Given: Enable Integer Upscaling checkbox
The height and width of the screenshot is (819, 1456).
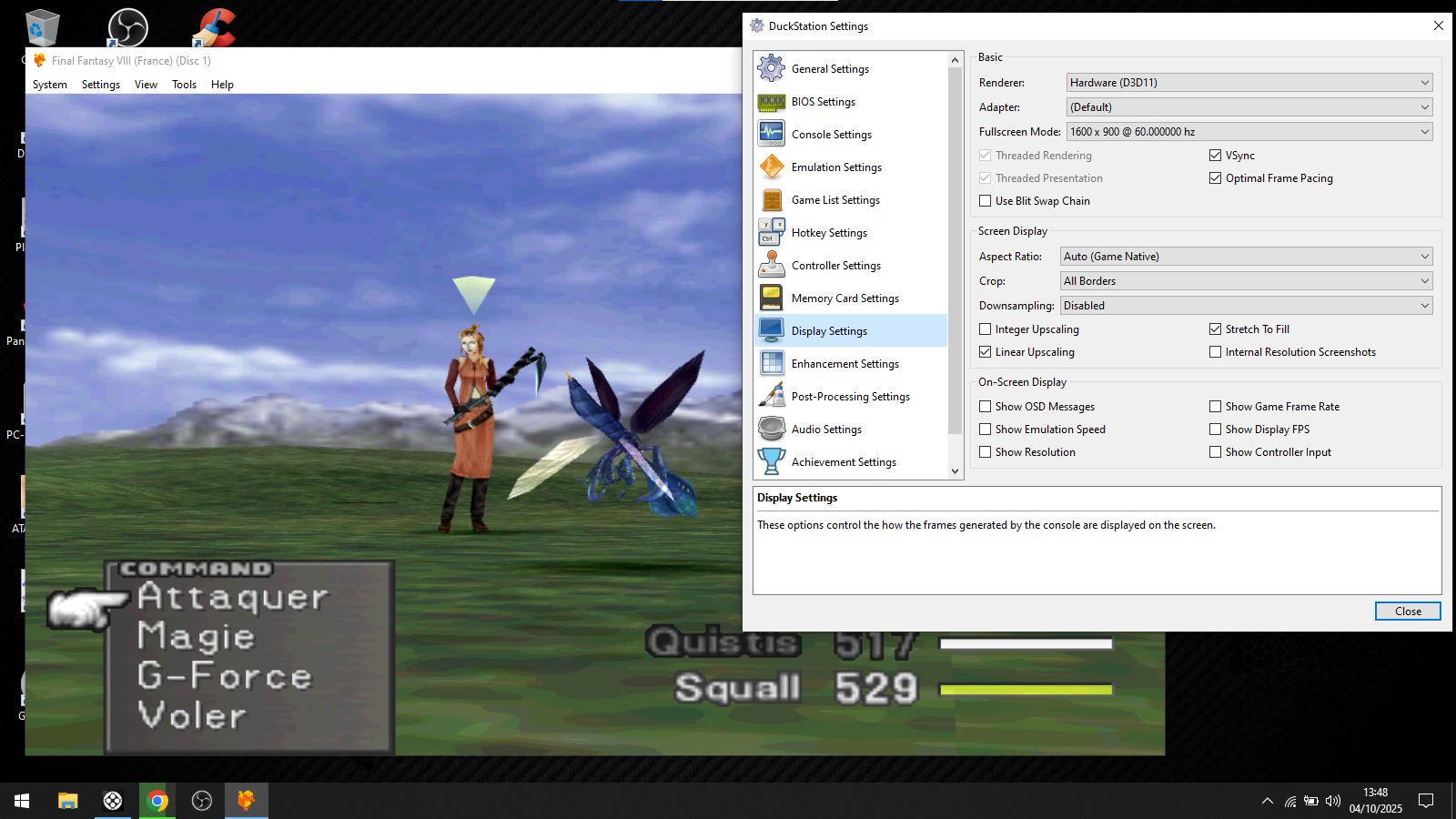Looking at the screenshot, I should point(986,329).
